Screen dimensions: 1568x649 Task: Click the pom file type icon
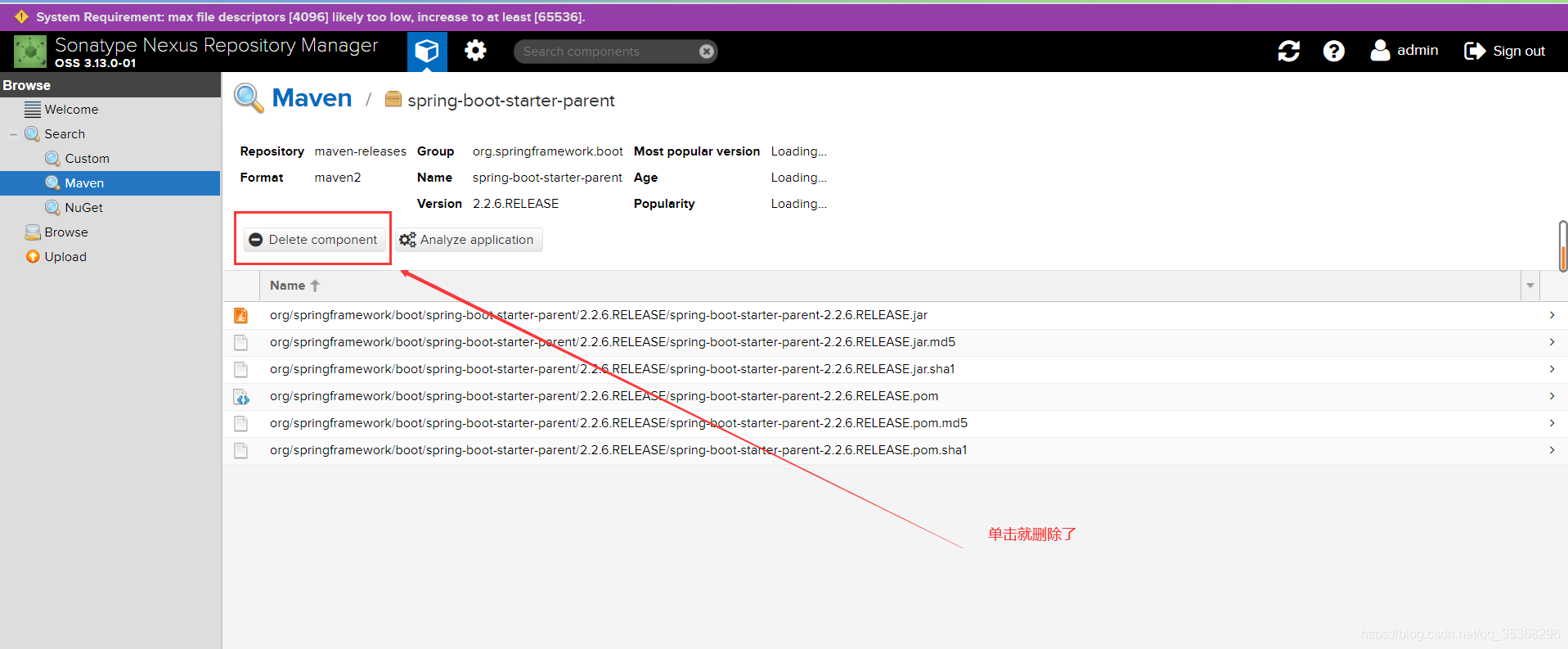coord(241,397)
